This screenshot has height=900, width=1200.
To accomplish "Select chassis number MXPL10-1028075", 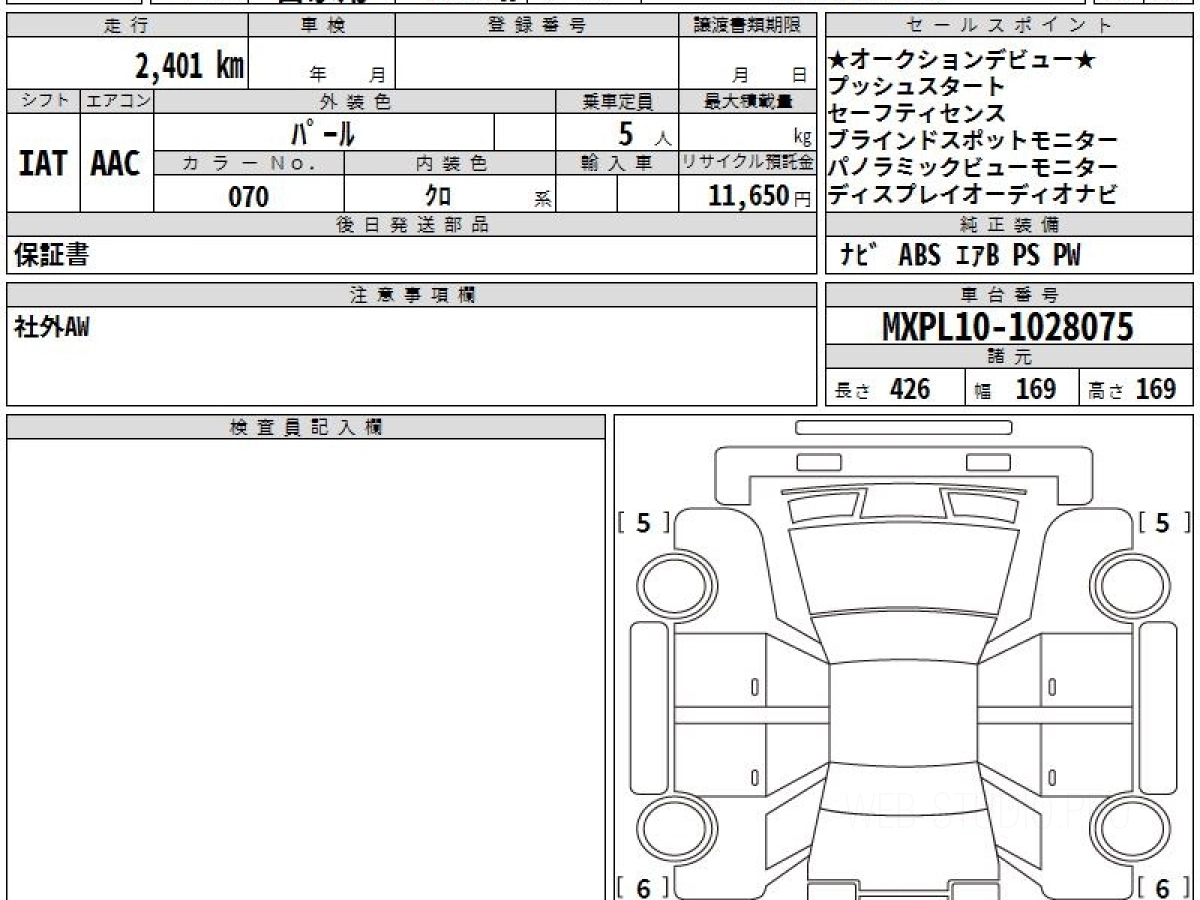I will click(1008, 327).
